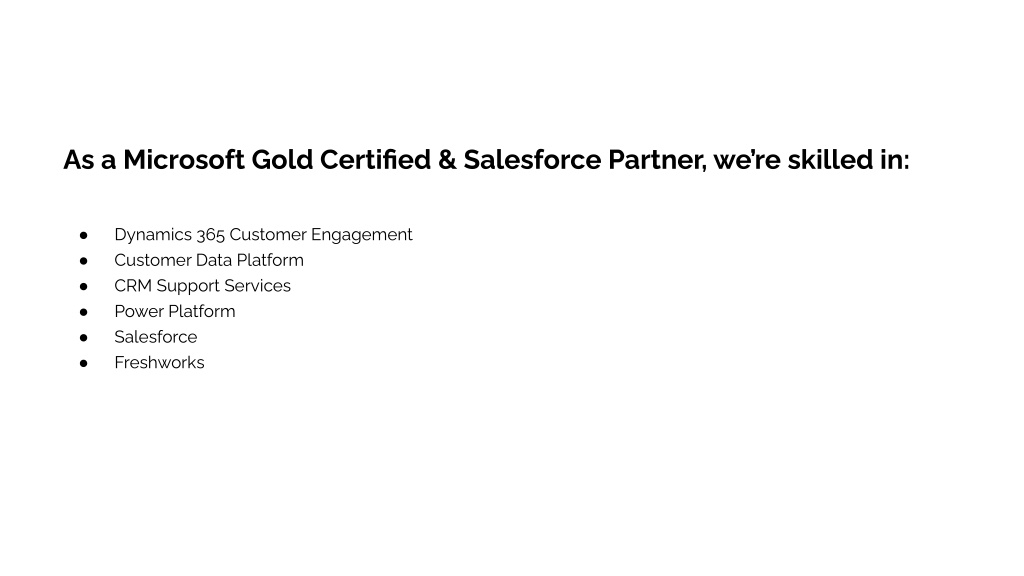Click the word "Microsoft" in the heading
Viewport: 1024px width, 576px height.
tap(184, 160)
